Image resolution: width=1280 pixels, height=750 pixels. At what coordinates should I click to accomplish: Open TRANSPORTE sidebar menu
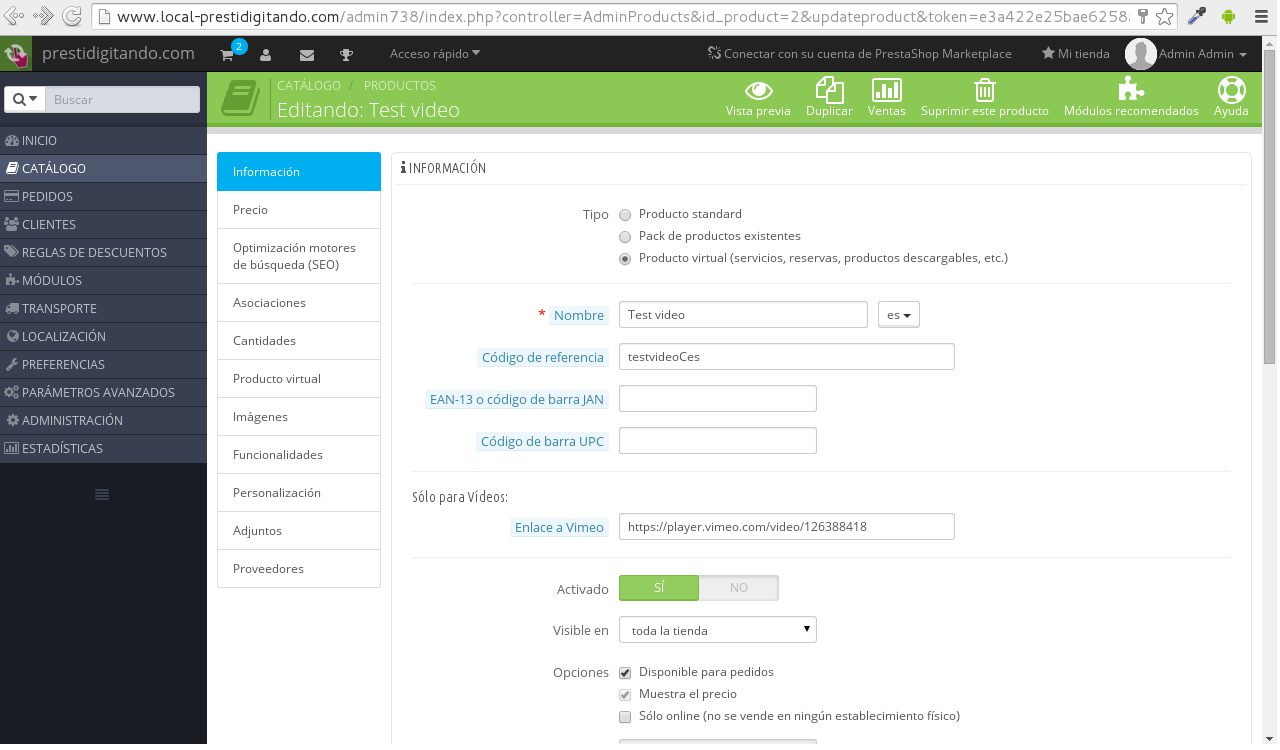(x=103, y=309)
